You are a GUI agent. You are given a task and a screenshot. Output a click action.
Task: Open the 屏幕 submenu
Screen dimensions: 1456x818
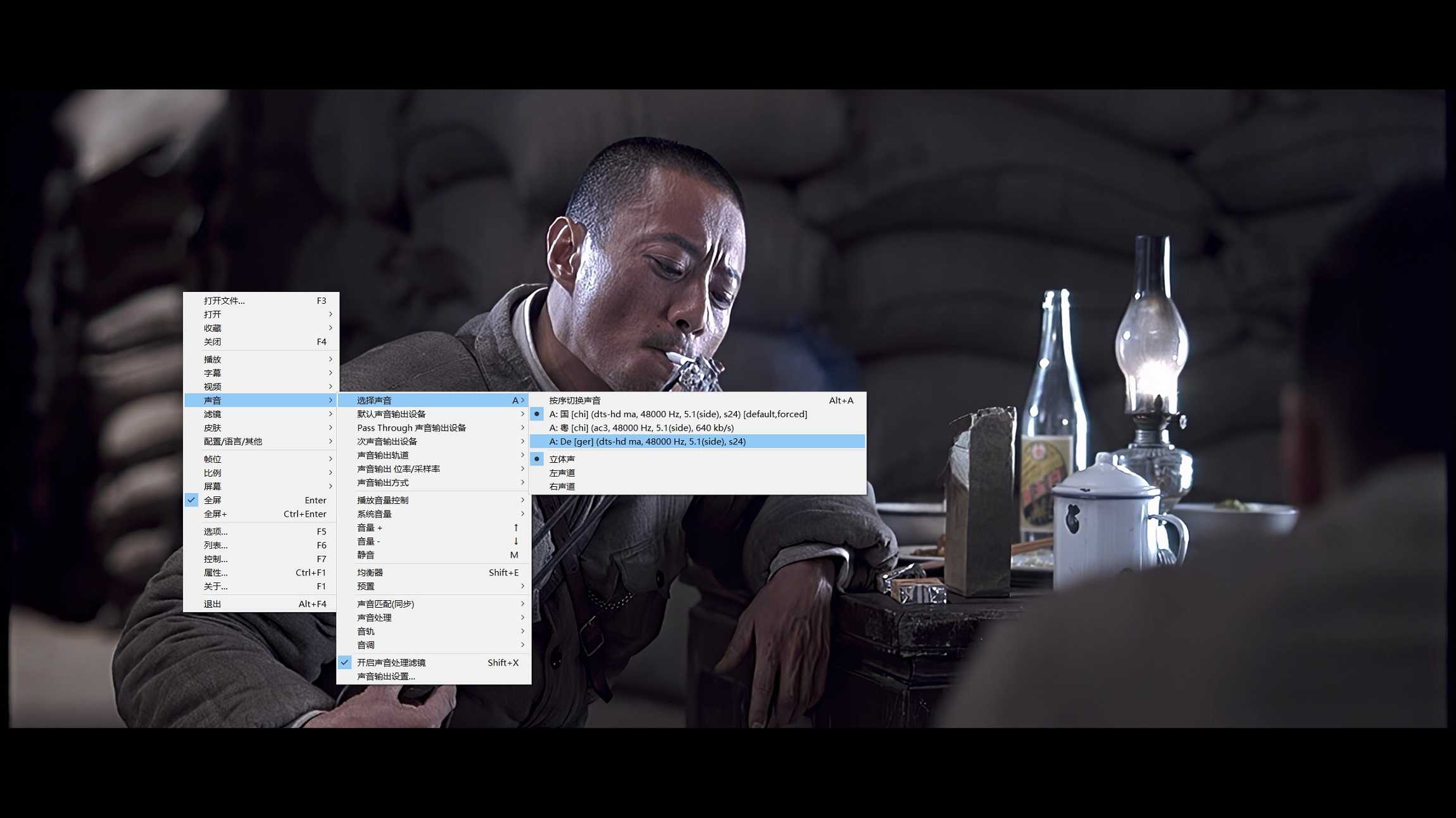[x=261, y=486]
